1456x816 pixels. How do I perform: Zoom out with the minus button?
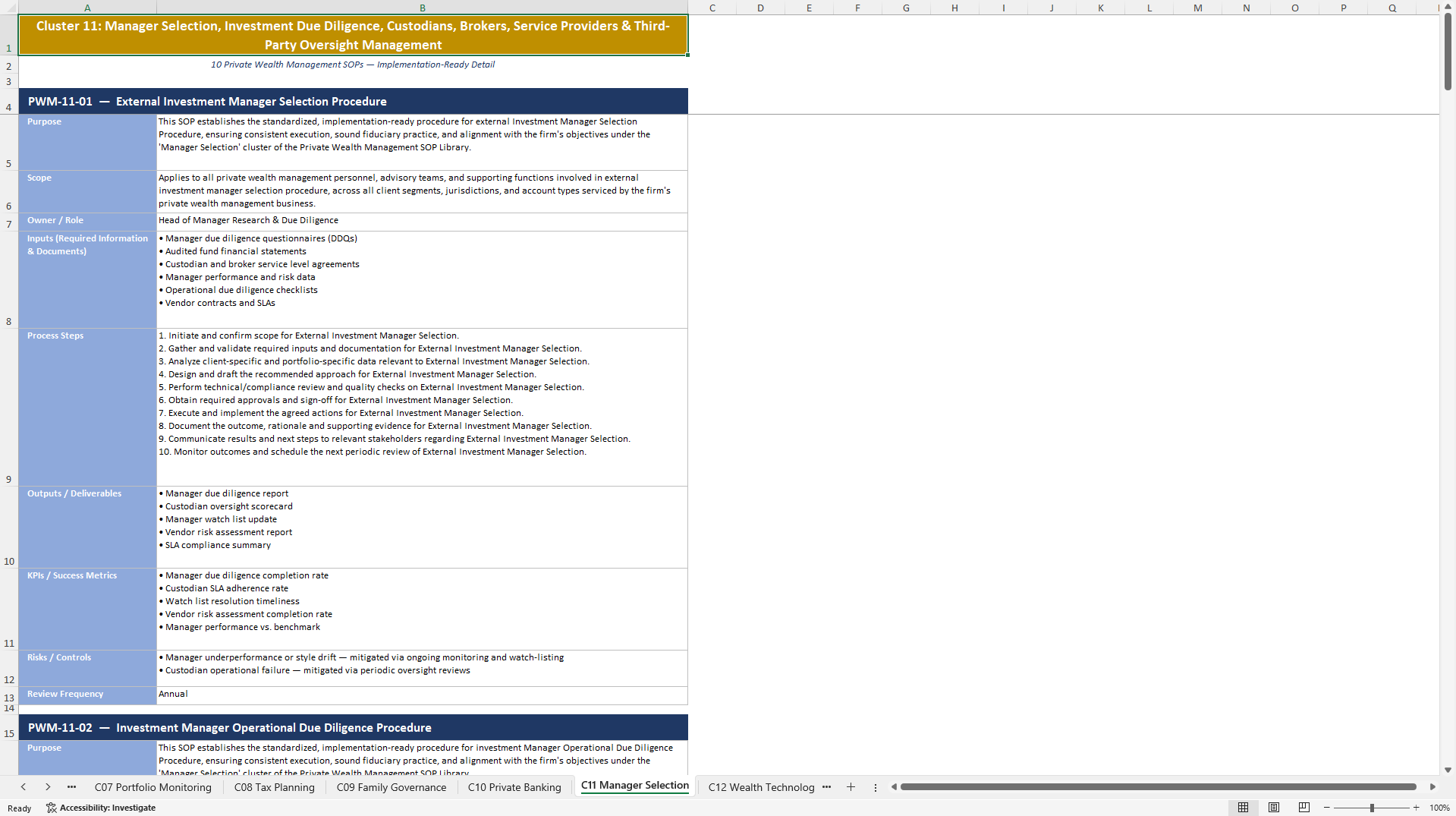point(1327,808)
